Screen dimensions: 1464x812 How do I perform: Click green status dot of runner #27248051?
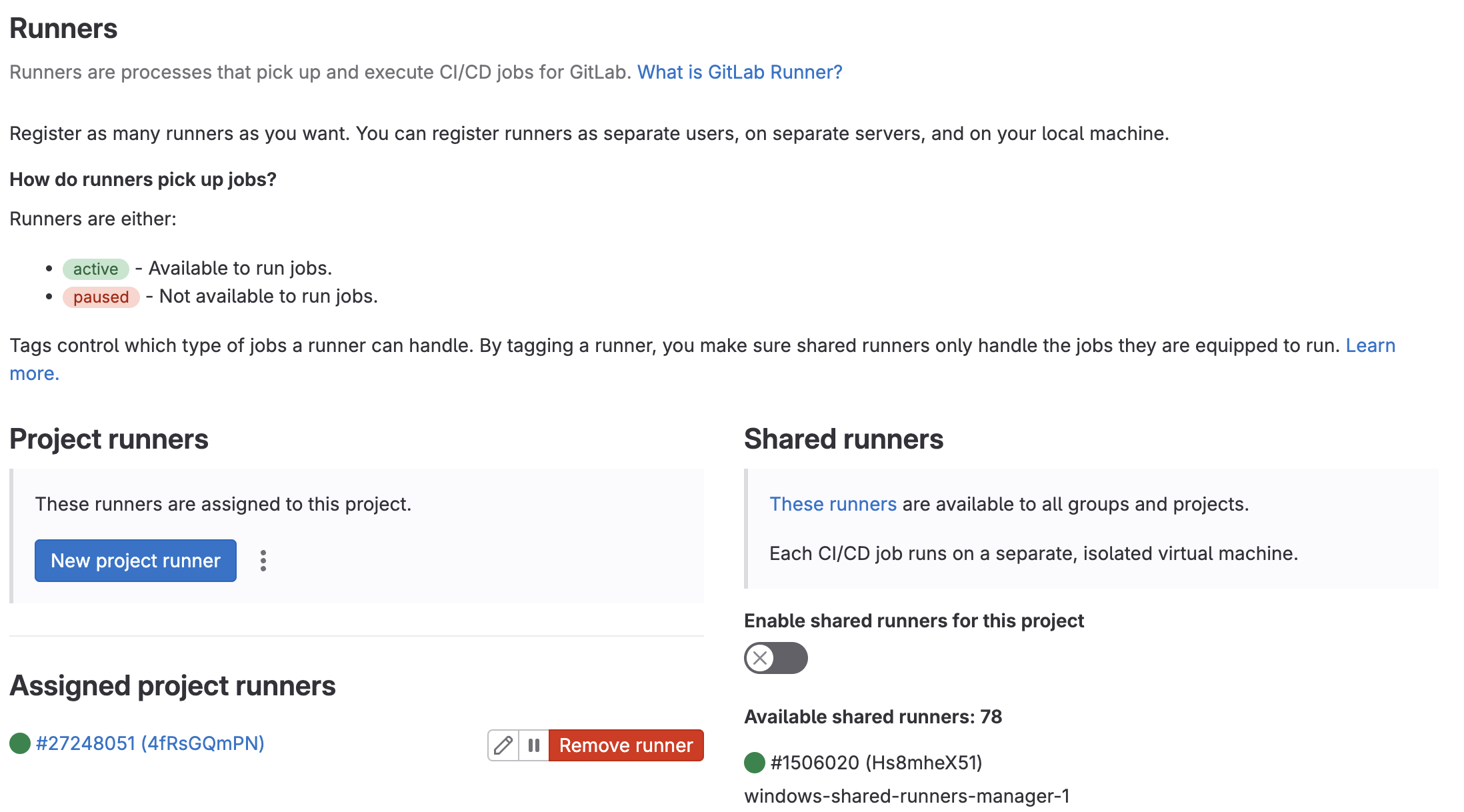click(x=20, y=743)
